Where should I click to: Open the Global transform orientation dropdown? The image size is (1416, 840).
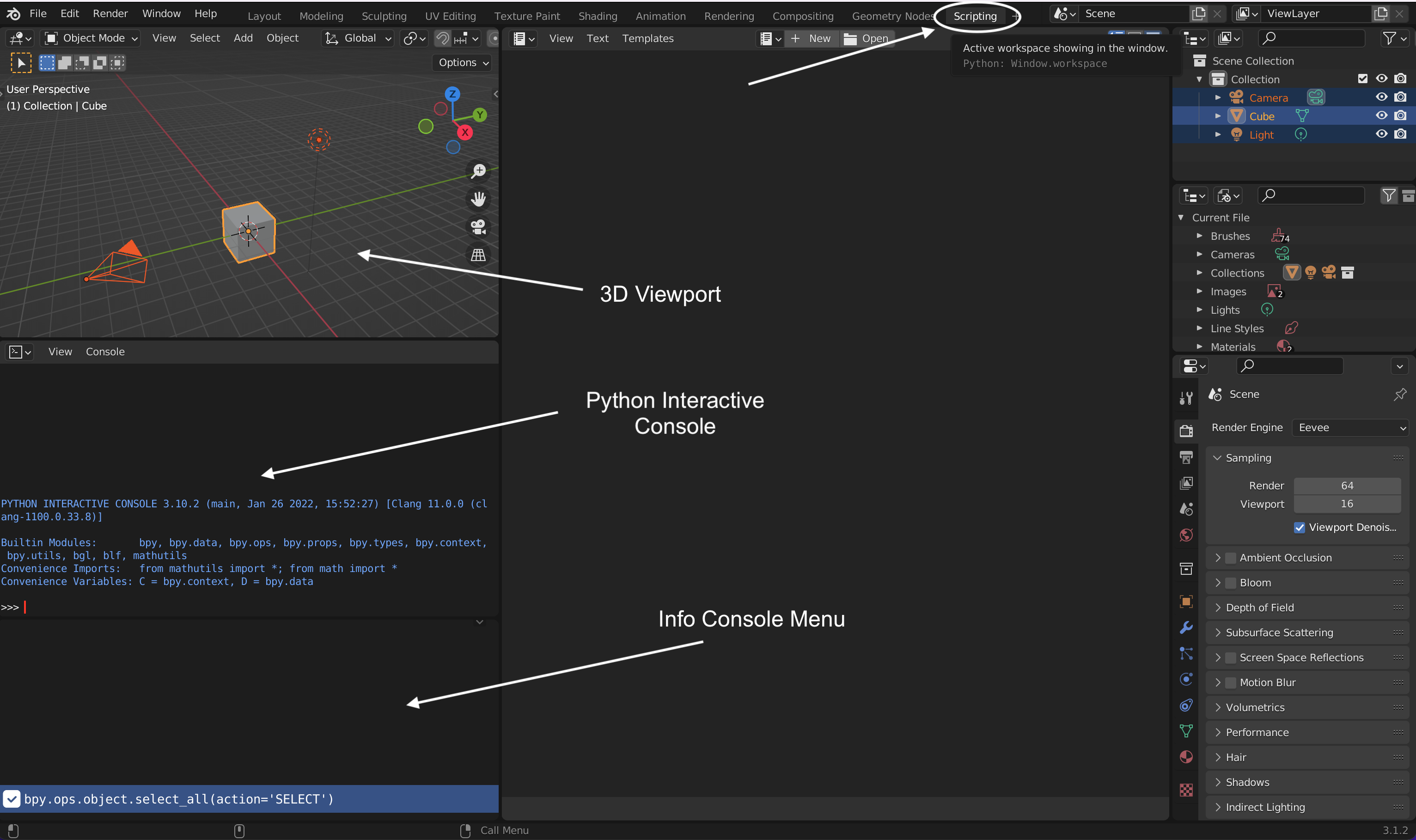[358, 38]
